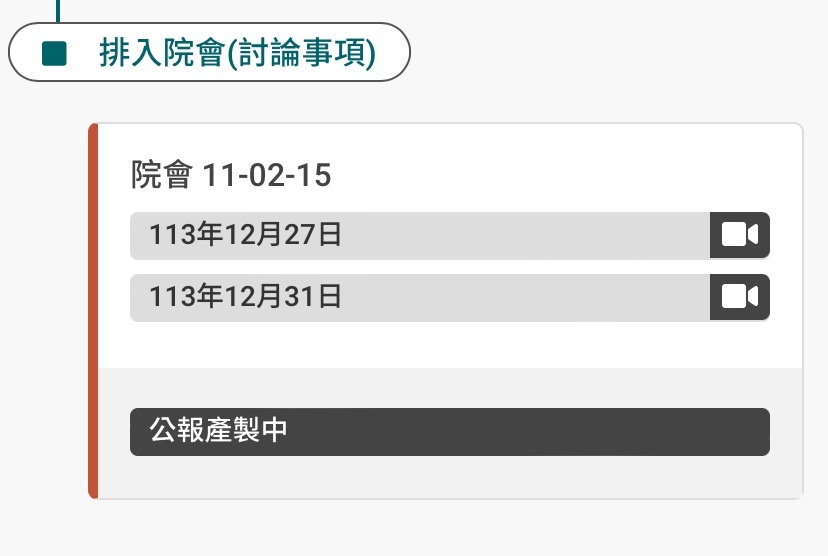Select the 113年12月27日 date text
This screenshot has height=556, width=828.
point(245,235)
